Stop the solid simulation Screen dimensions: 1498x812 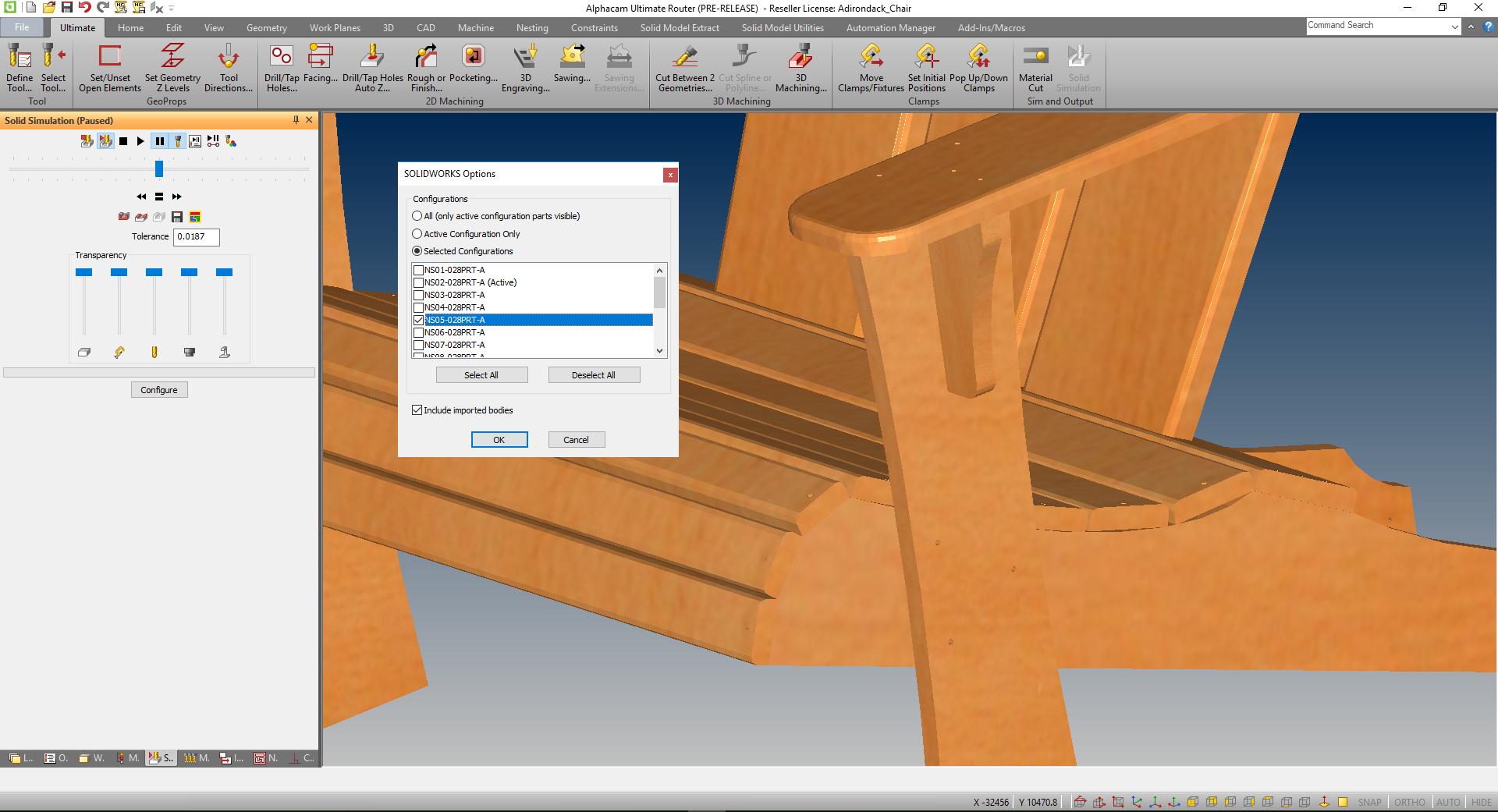[x=123, y=141]
